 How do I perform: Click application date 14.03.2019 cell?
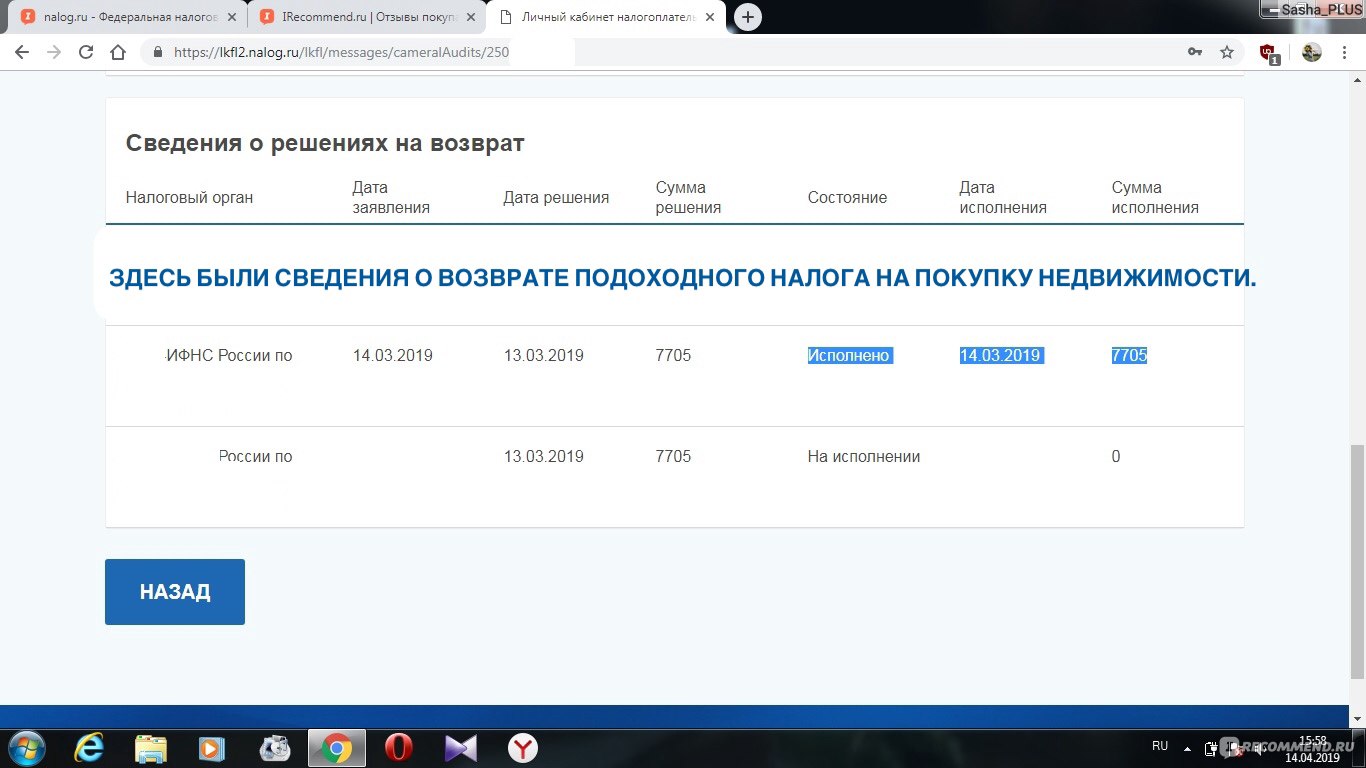click(x=393, y=356)
